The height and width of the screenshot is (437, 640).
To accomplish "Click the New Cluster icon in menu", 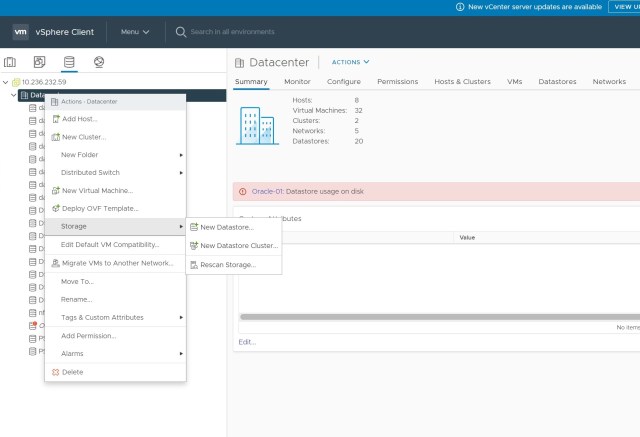I will click(x=55, y=137).
